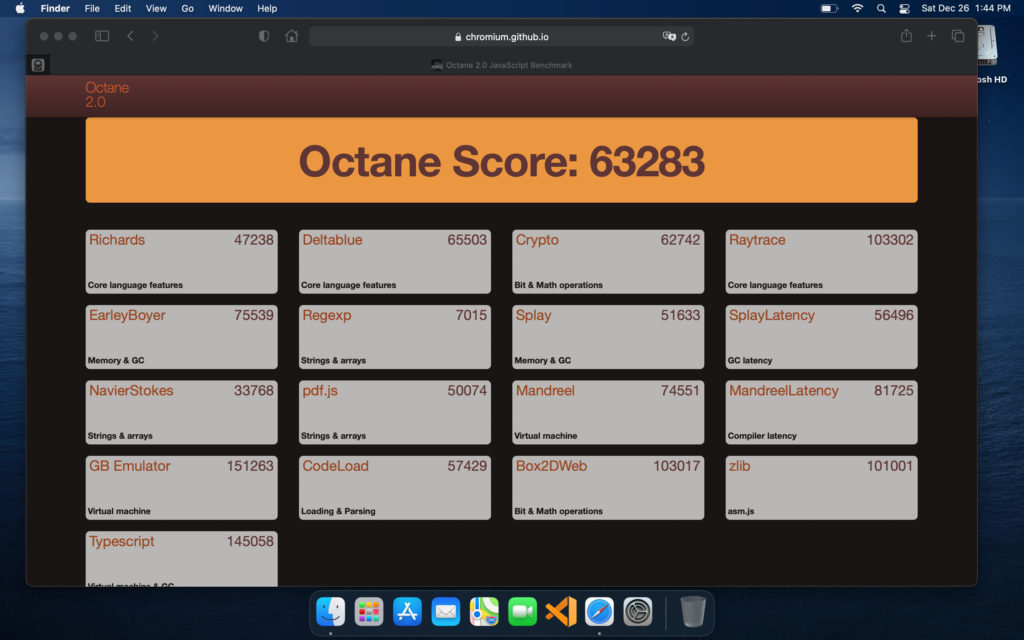The width and height of the screenshot is (1024, 640).
Task: Open Control Center
Action: coord(904,8)
